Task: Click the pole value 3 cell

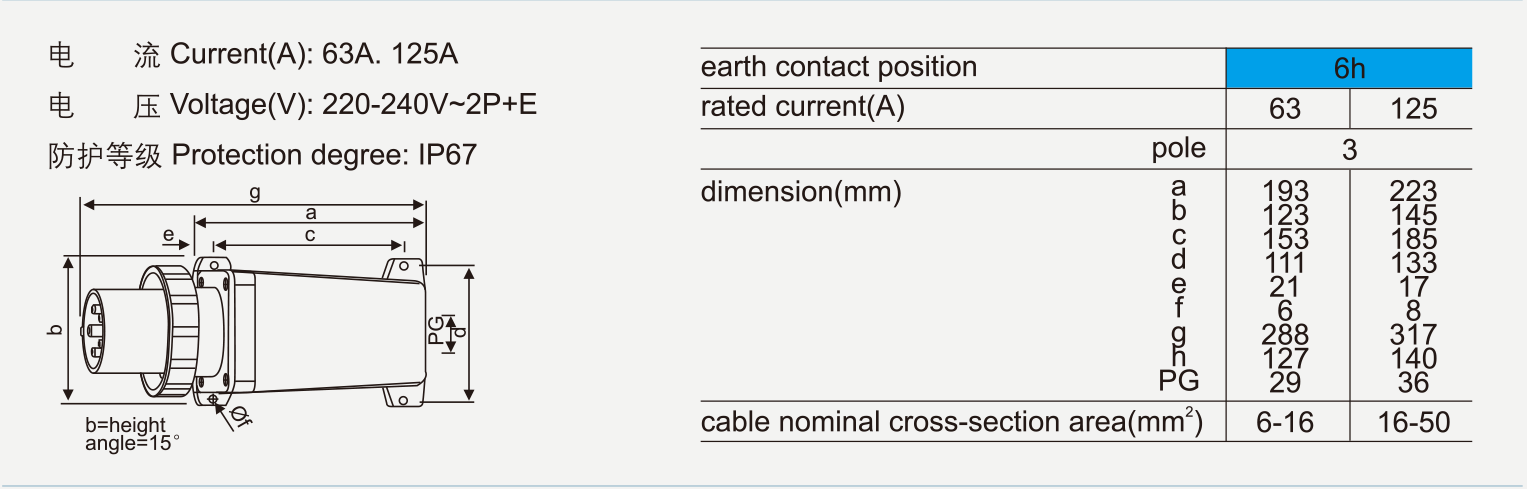Action: pyautogui.click(x=1349, y=150)
